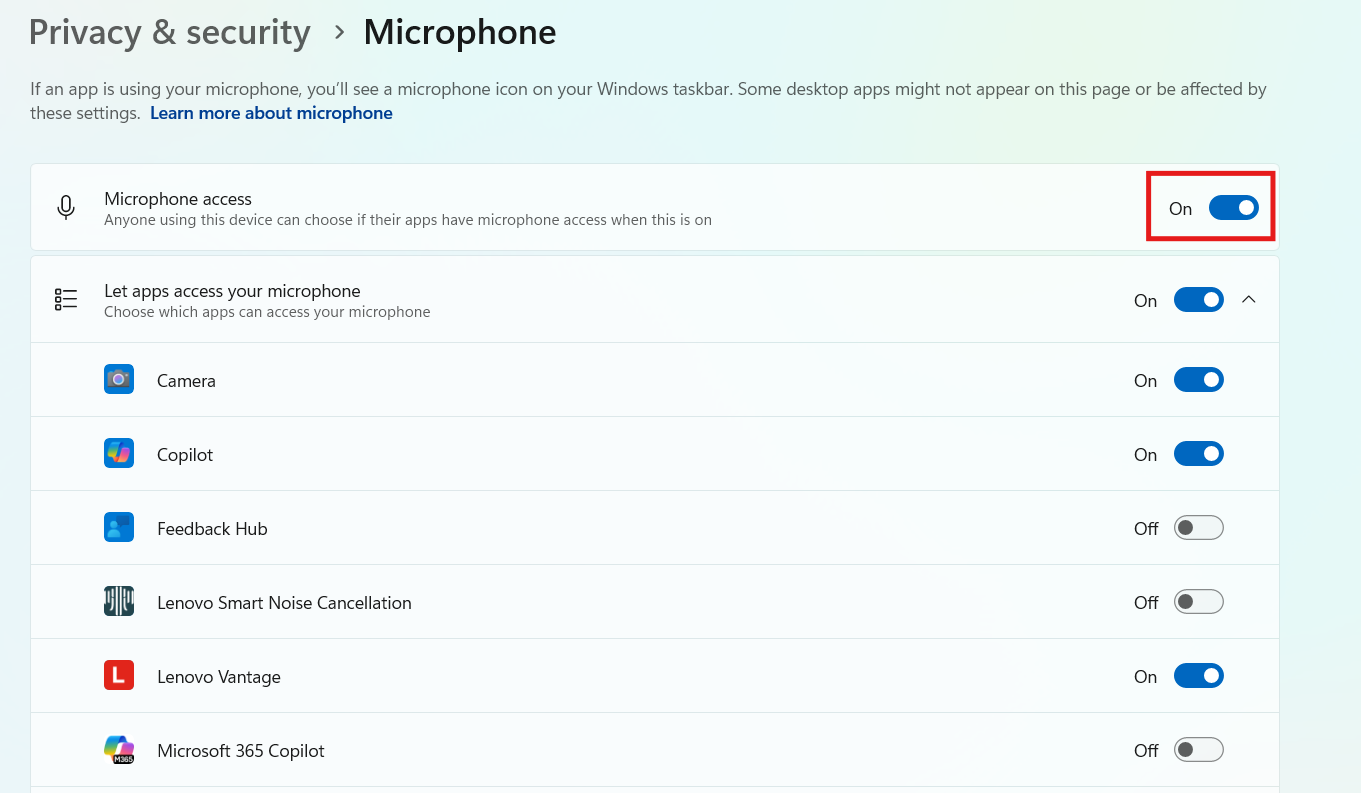This screenshot has height=793, width=1361.
Task: Click the Feedback Hub app icon
Action: click(118, 527)
